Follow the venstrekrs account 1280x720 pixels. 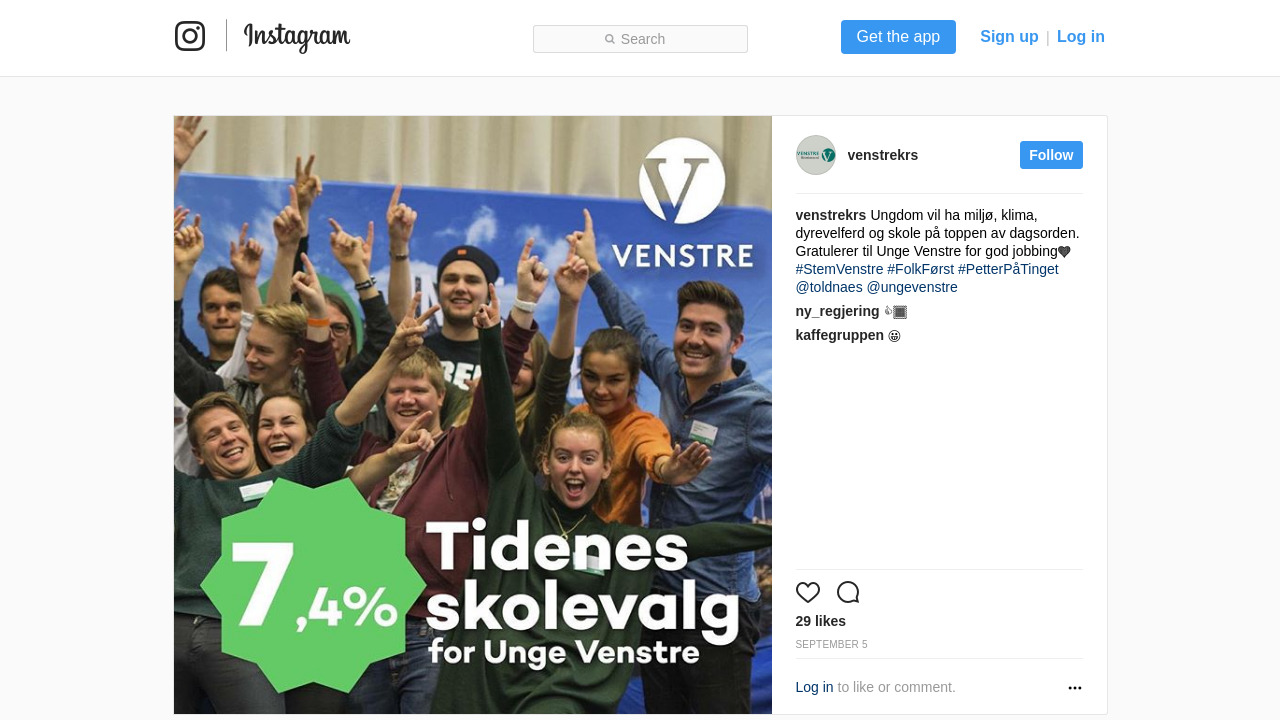click(1051, 155)
